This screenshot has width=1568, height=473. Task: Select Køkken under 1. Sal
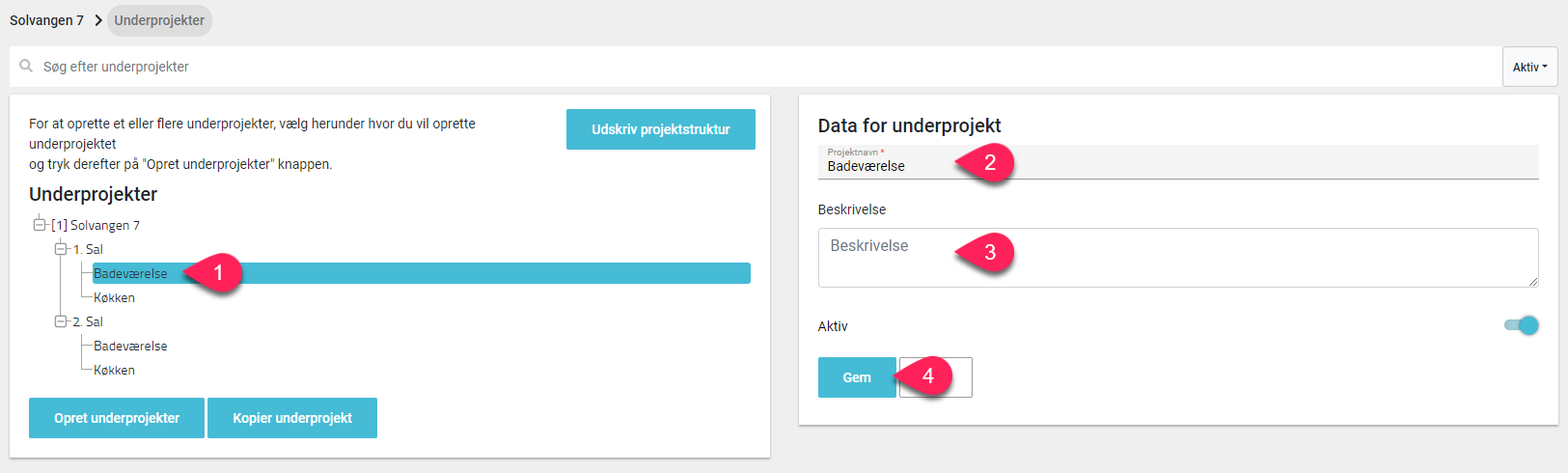[114, 297]
